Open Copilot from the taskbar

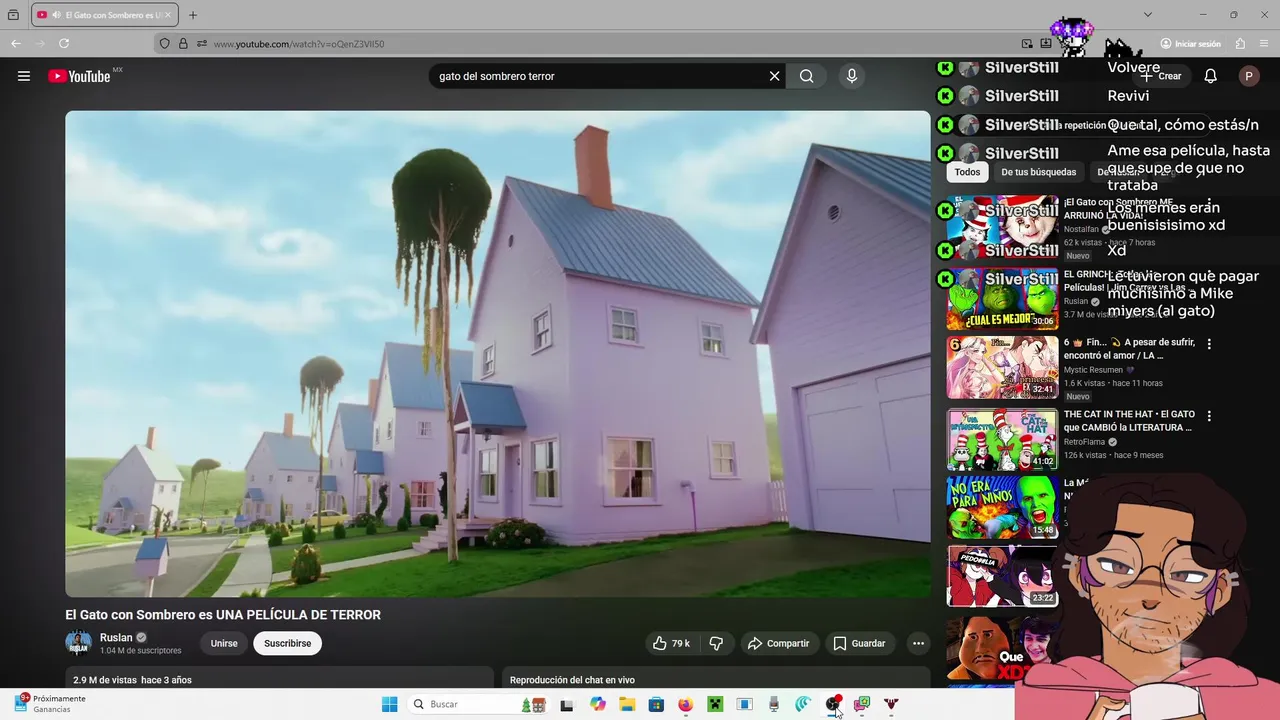(598, 704)
